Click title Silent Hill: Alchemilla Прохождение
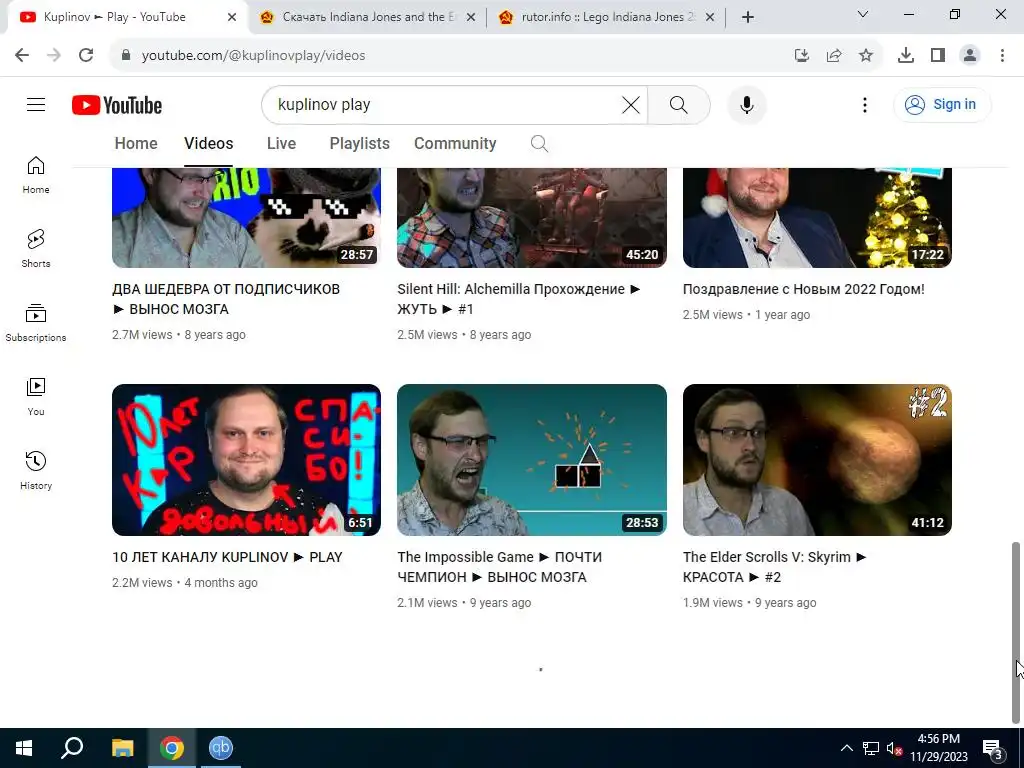The image size is (1024, 768). click(519, 299)
